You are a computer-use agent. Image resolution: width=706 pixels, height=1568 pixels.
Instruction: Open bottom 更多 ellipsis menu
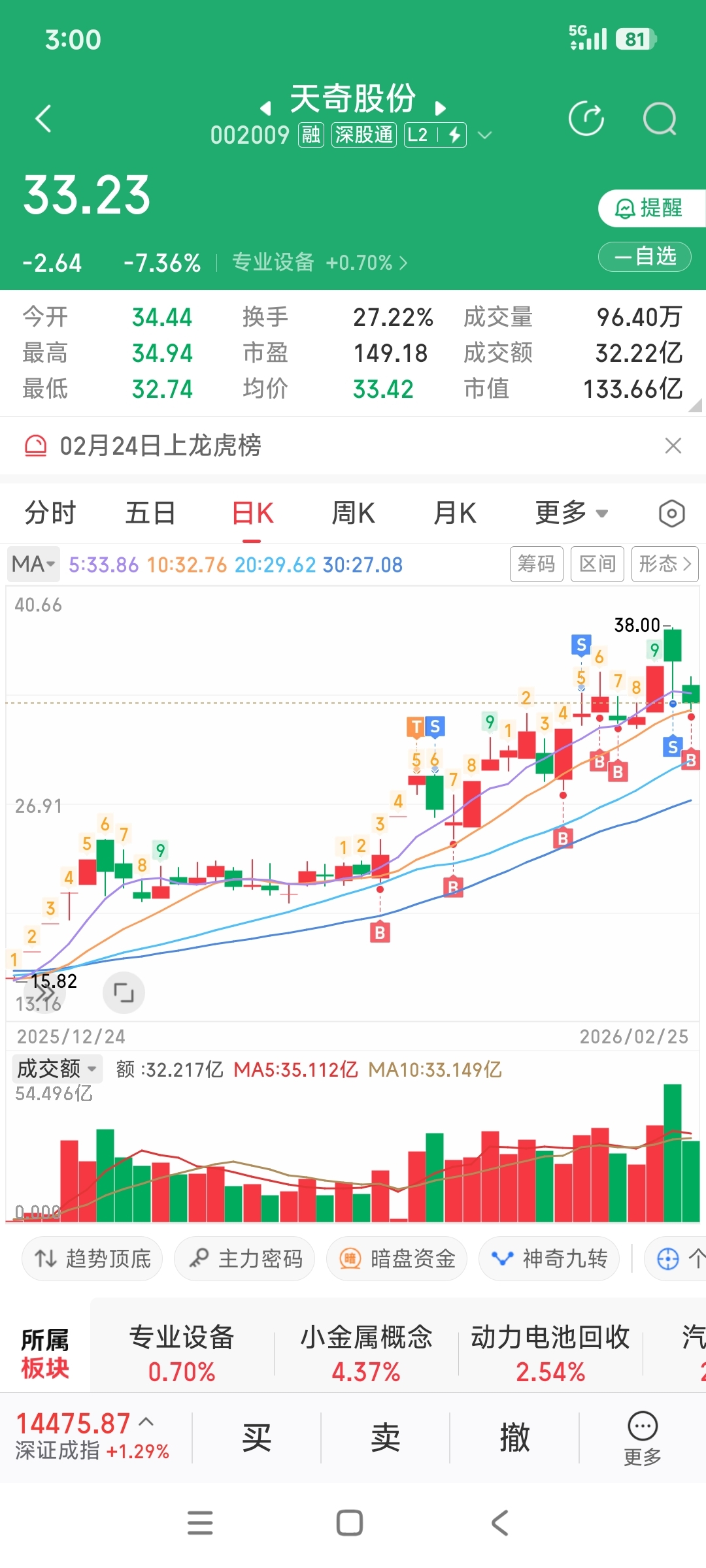pyautogui.click(x=643, y=1439)
